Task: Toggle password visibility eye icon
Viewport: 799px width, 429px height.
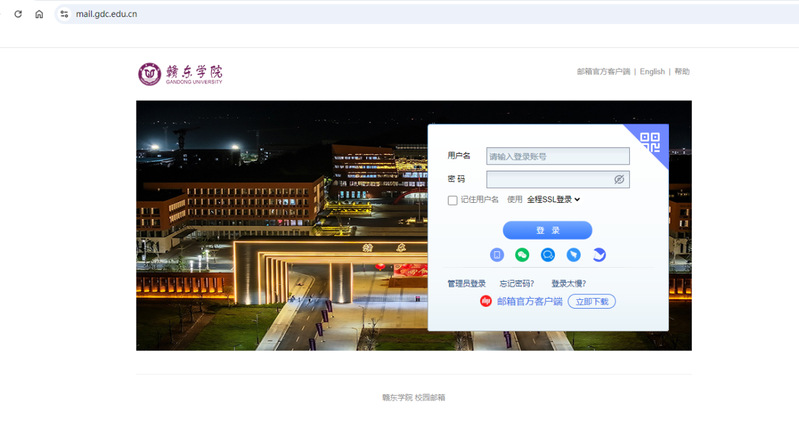Action: coord(619,179)
